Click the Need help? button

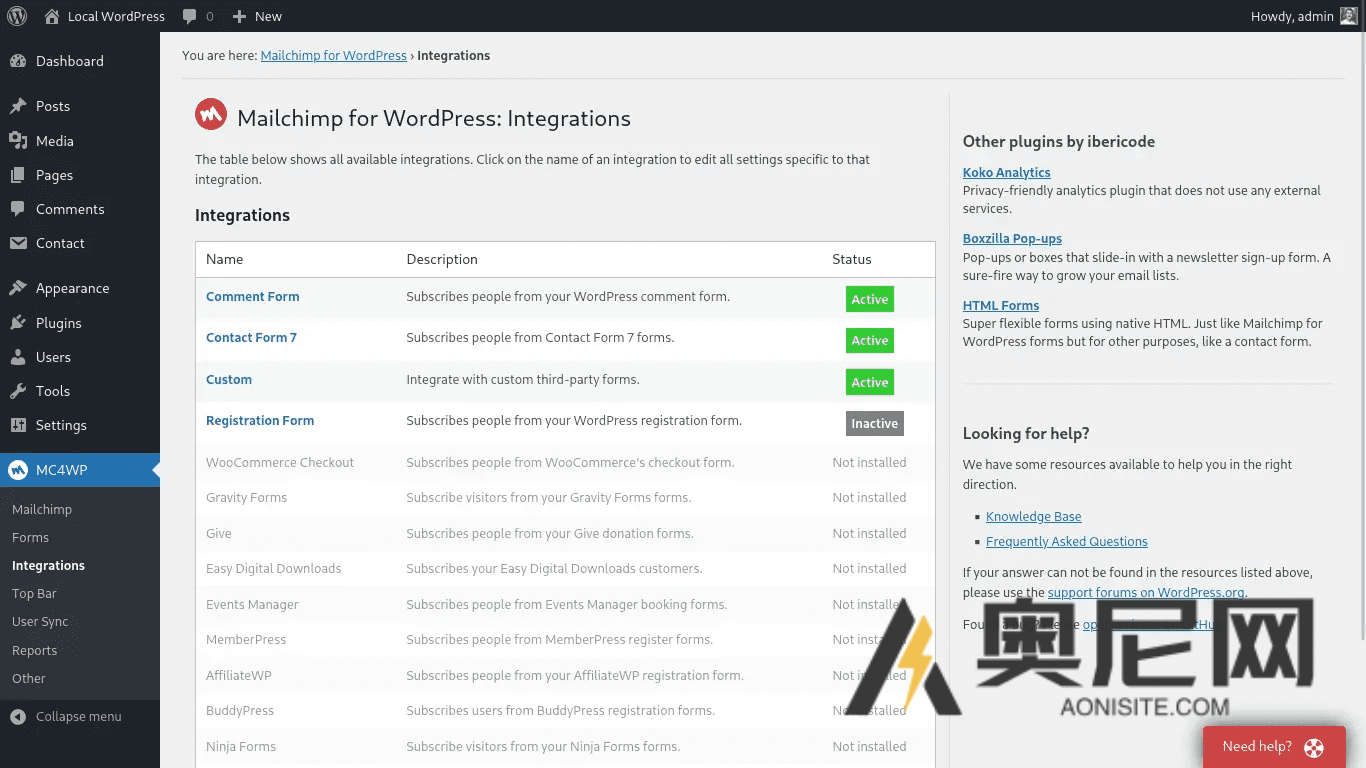click(1274, 747)
